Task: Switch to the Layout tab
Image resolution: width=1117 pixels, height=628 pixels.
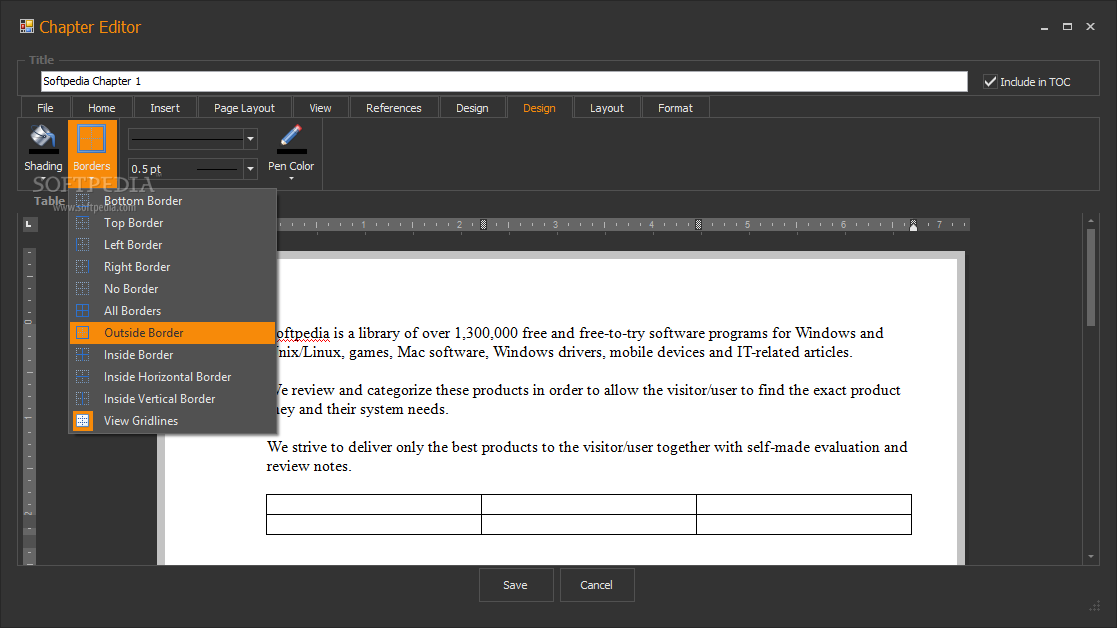Action: (x=607, y=108)
